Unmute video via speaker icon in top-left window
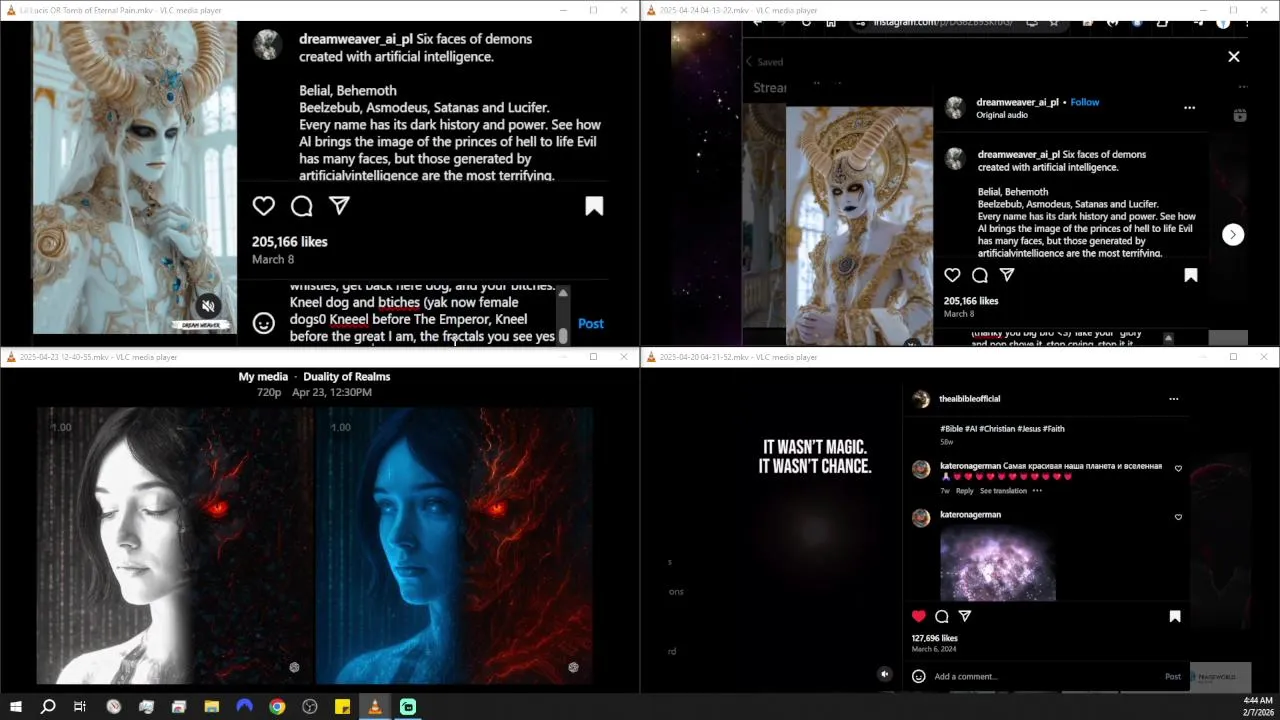1280x720 pixels. click(208, 306)
